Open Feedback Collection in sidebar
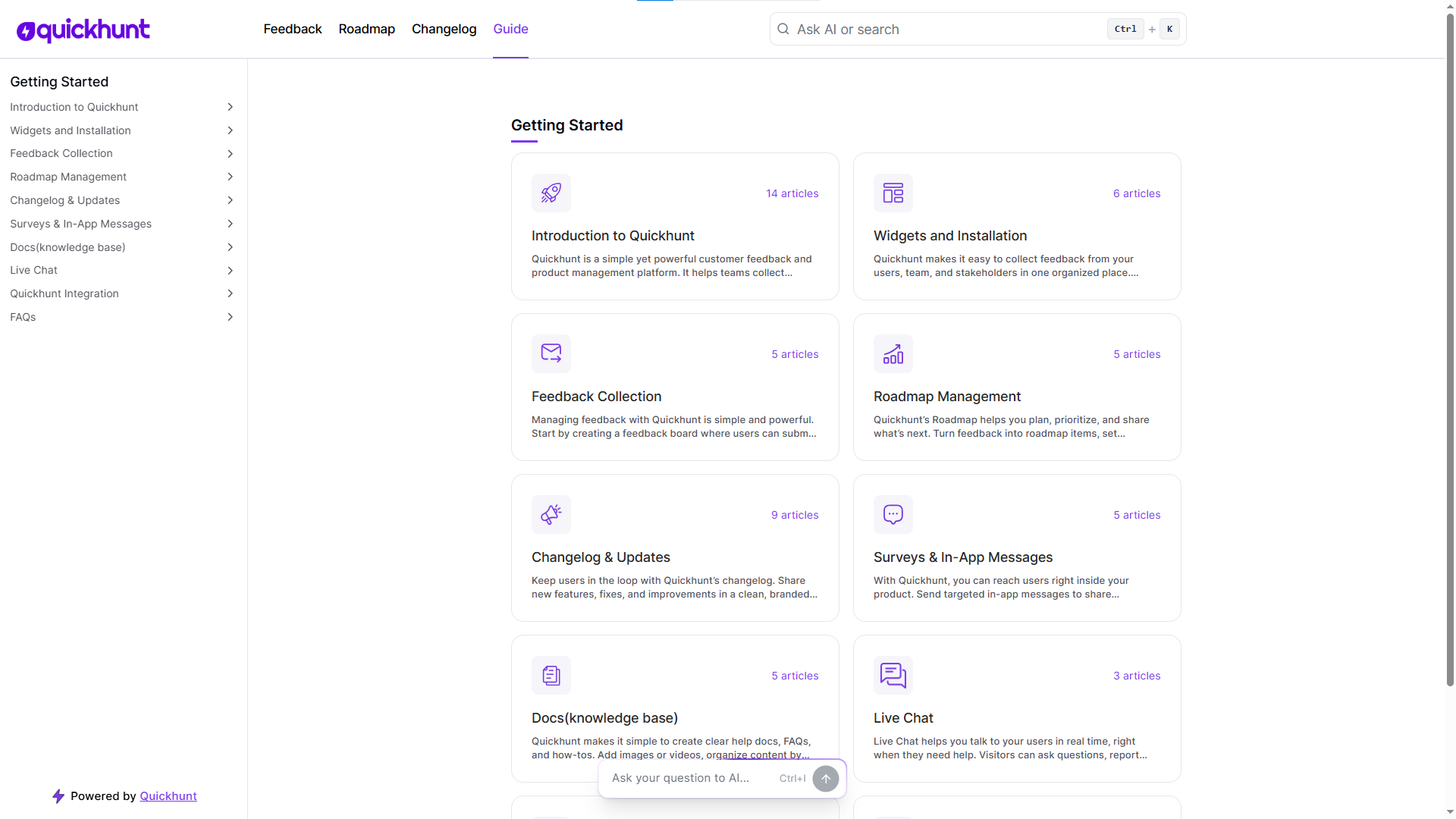The image size is (1456, 819). [x=61, y=153]
